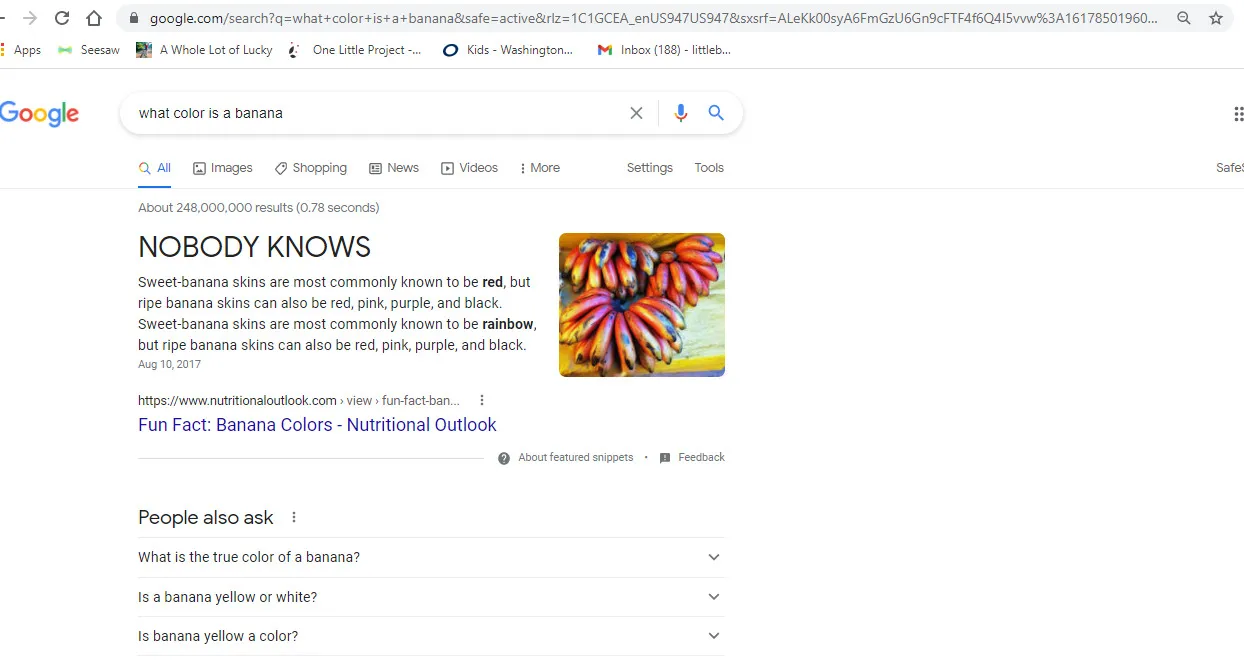View site info via the padlock icon
This screenshot has width=1244, height=664.
pyautogui.click(x=133, y=18)
